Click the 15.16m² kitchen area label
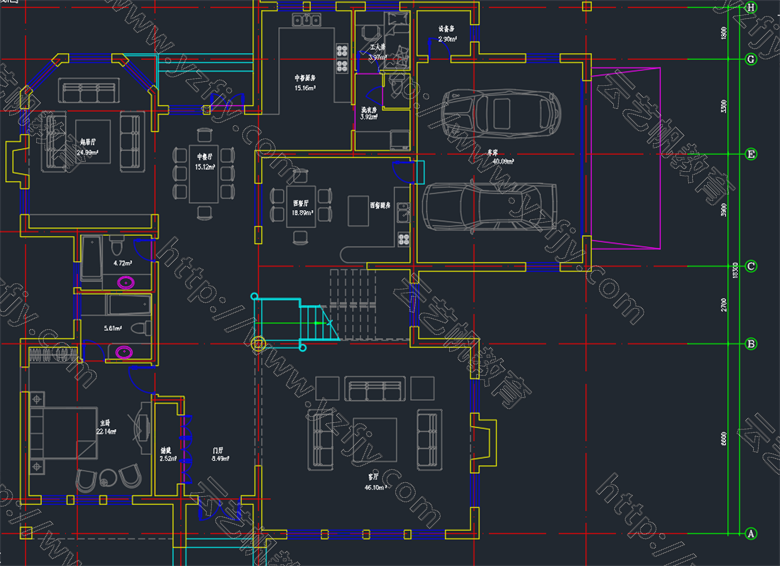This screenshot has width=780, height=566. click(304, 88)
